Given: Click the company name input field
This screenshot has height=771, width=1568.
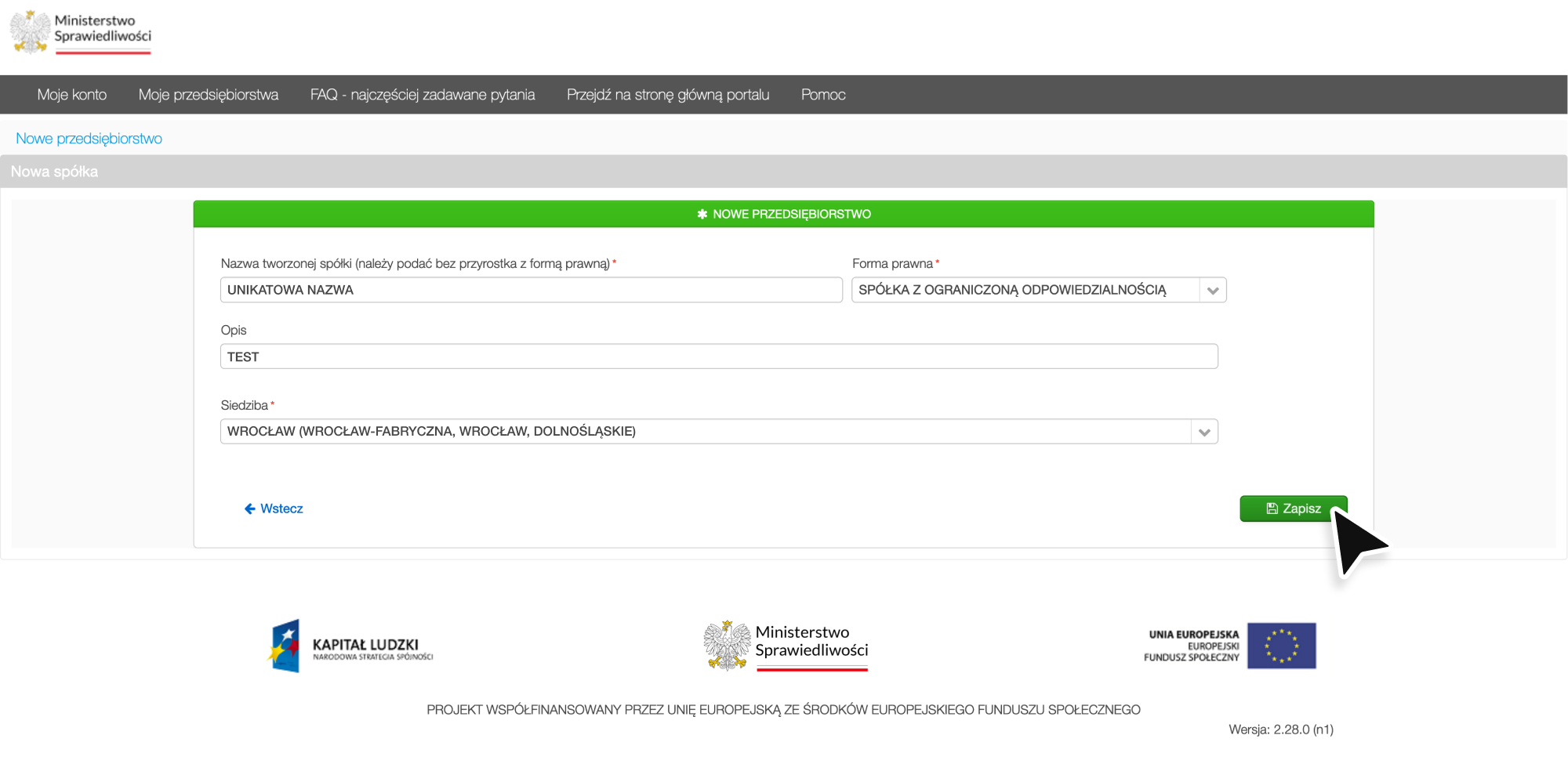Looking at the screenshot, I should pyautogui.click(x=532, y=290).
